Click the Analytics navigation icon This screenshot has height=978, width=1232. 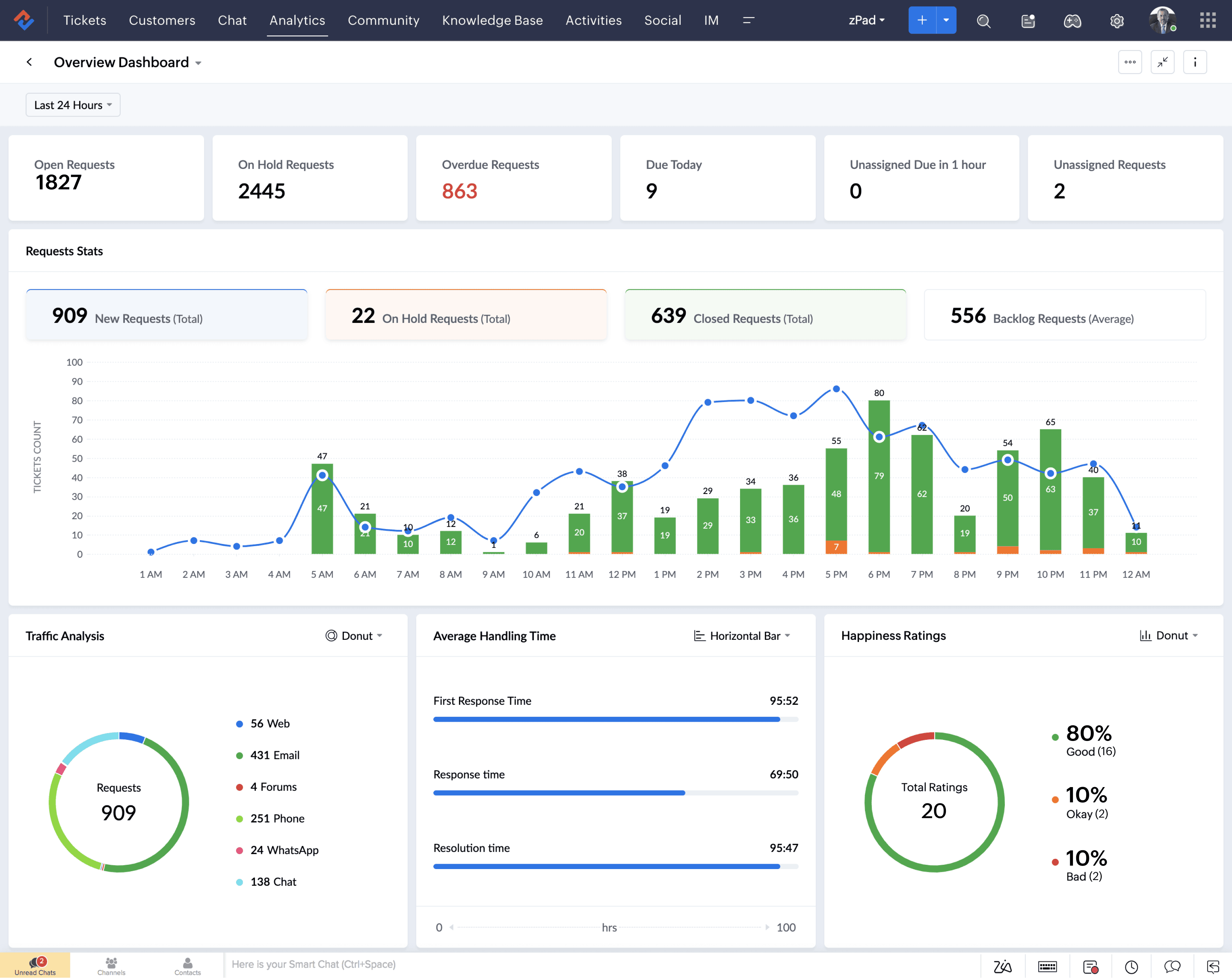[297, 20]
